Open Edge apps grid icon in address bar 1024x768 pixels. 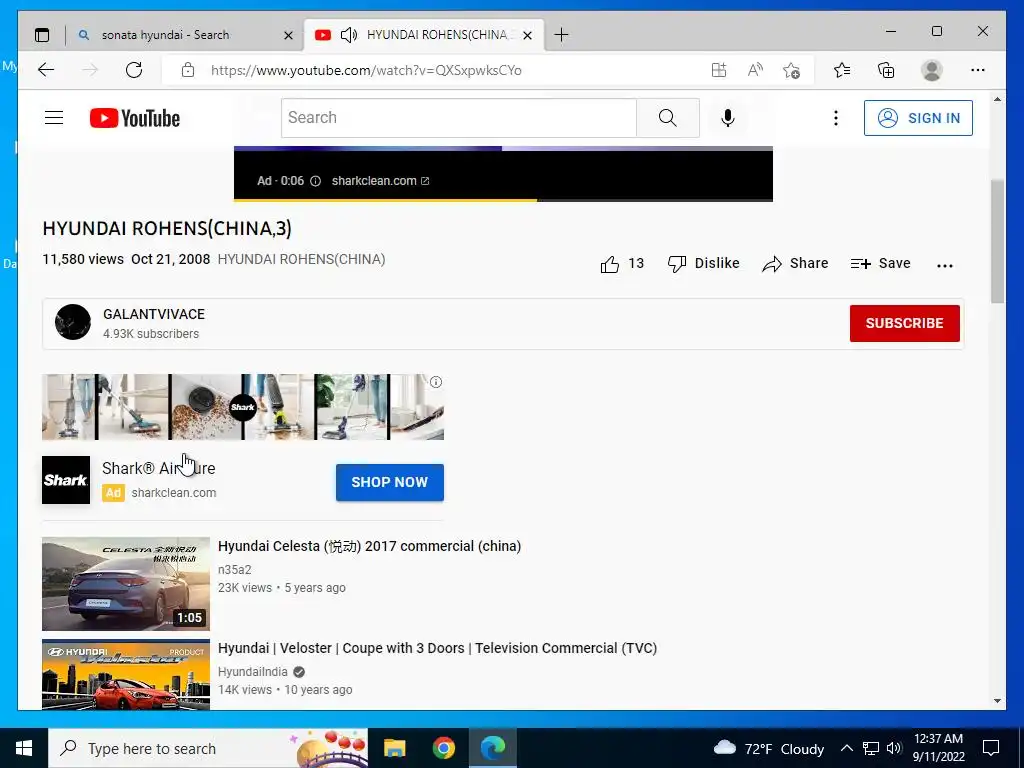[x=718, y=70]
